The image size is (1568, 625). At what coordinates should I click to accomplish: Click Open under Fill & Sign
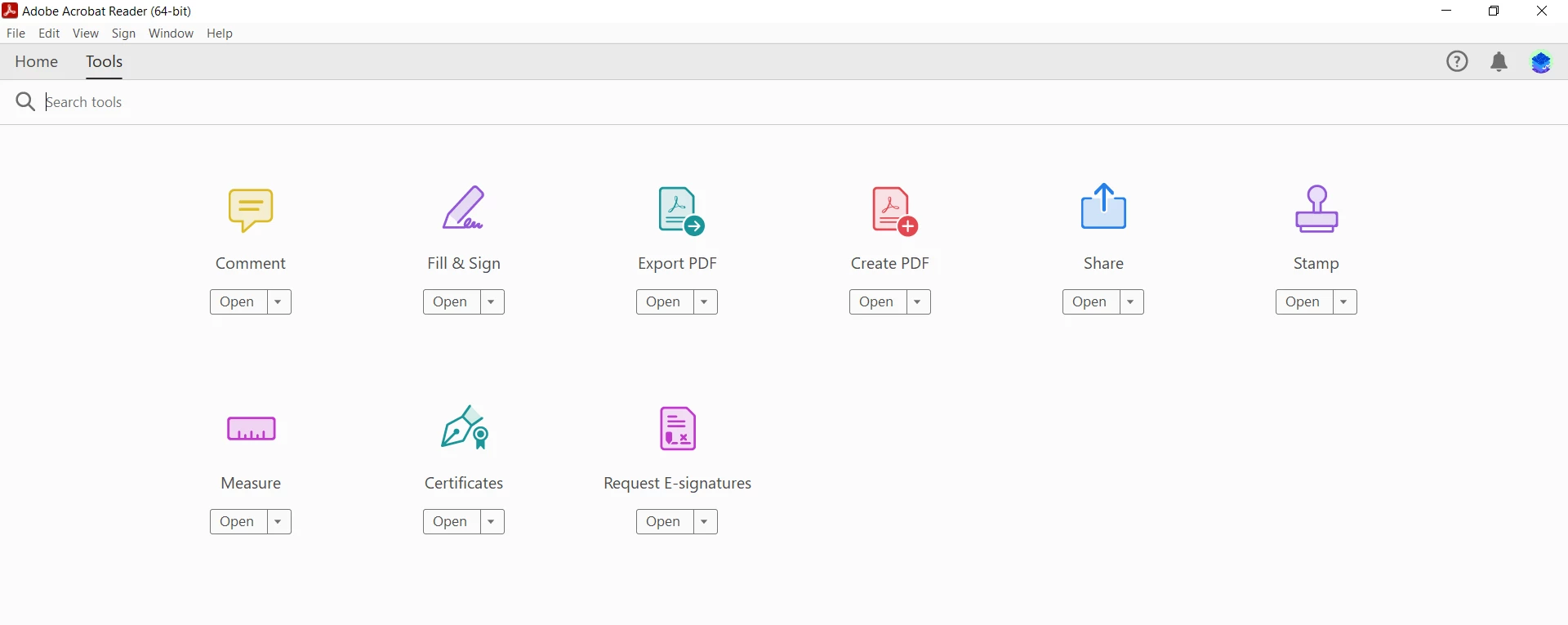[x=451, y=302]
